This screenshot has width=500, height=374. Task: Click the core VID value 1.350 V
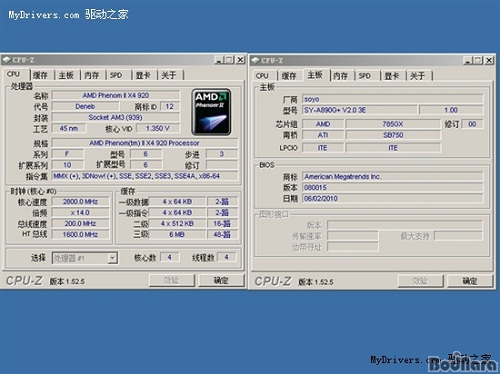(158, 128)
